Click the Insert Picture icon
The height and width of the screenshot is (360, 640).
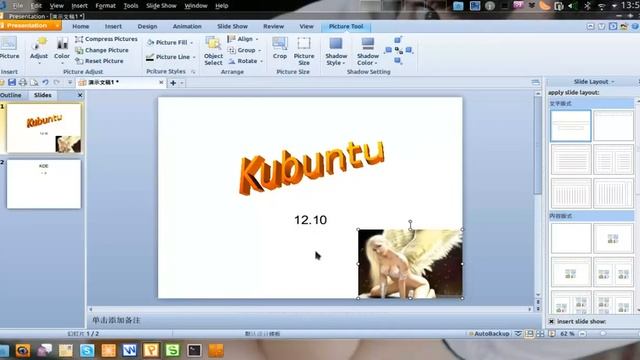tap(9, 48)
